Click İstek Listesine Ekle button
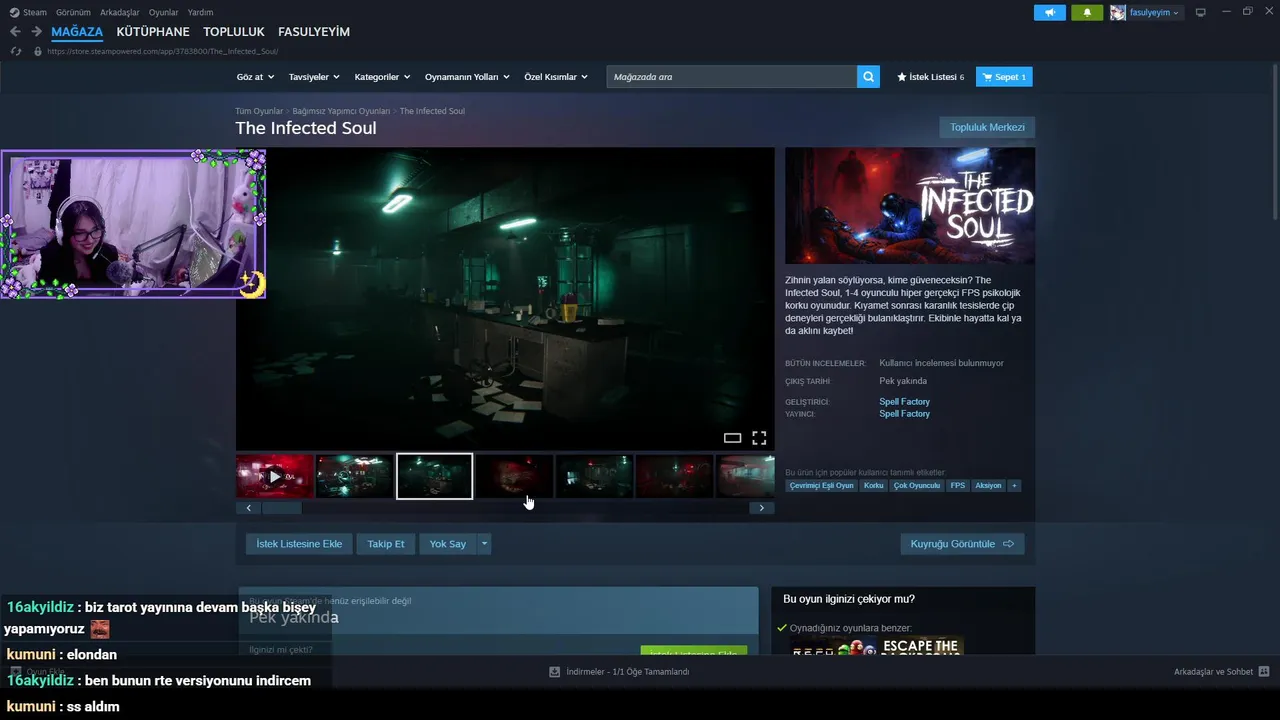Viewport: 1280px width, 720px height. click(x=299, y=544)
